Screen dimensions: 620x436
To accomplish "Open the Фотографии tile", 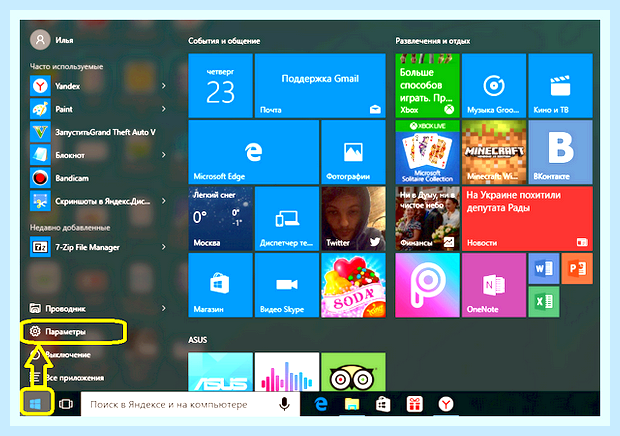I will click(353, 152).
